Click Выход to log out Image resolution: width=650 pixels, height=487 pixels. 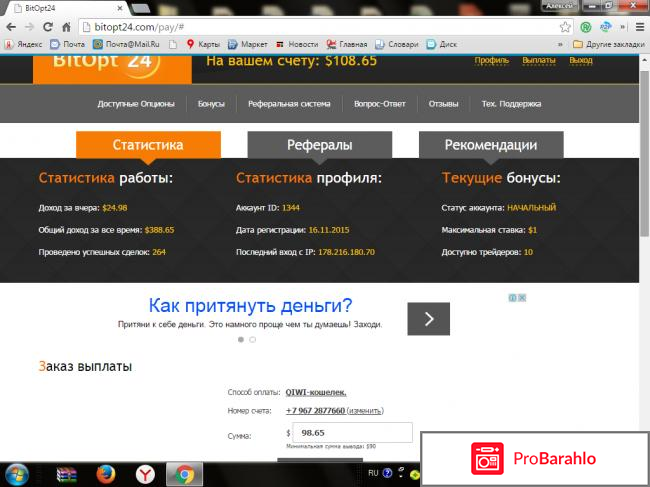point(580,61)
